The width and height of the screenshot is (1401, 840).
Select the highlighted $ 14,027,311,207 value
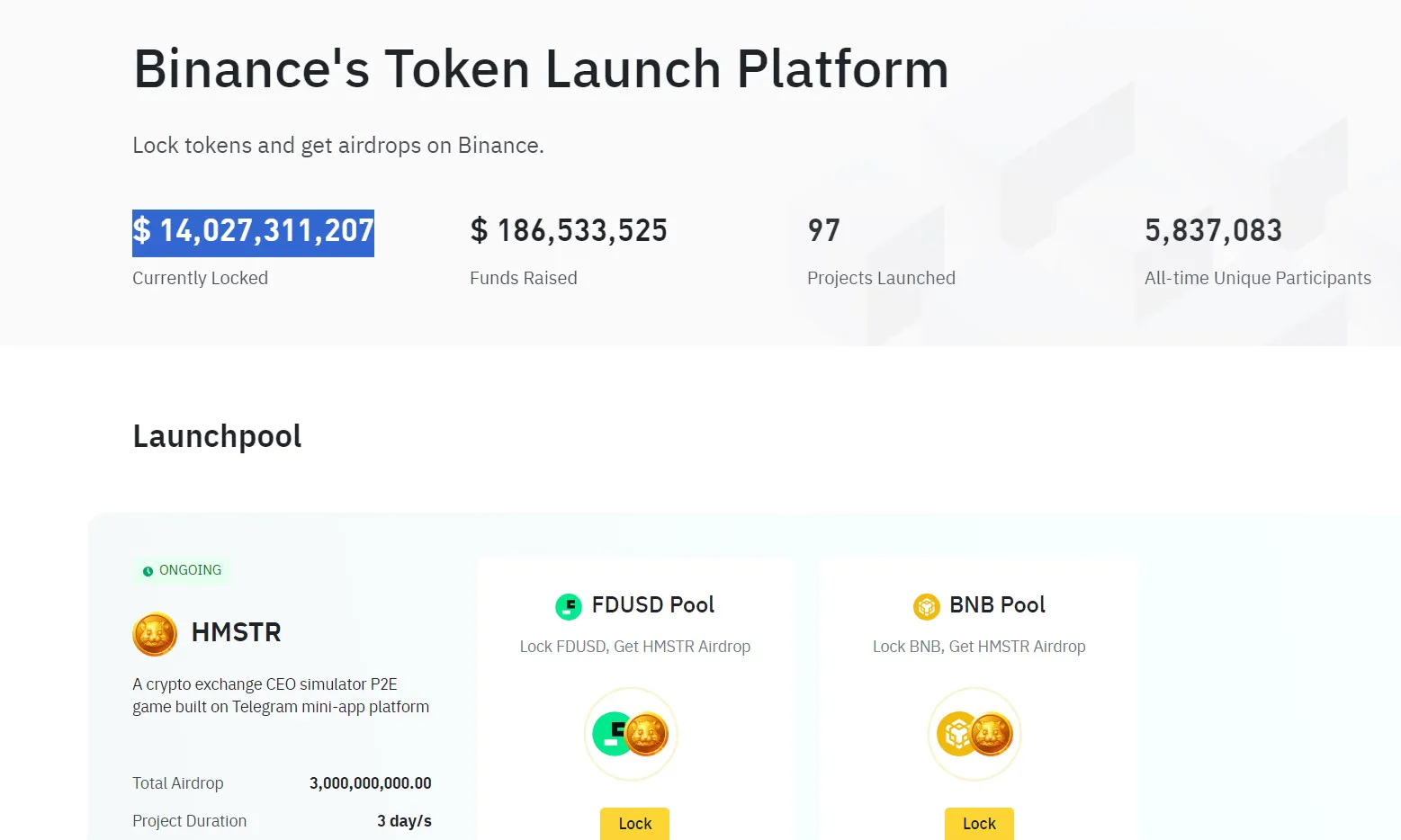(253, 232)
